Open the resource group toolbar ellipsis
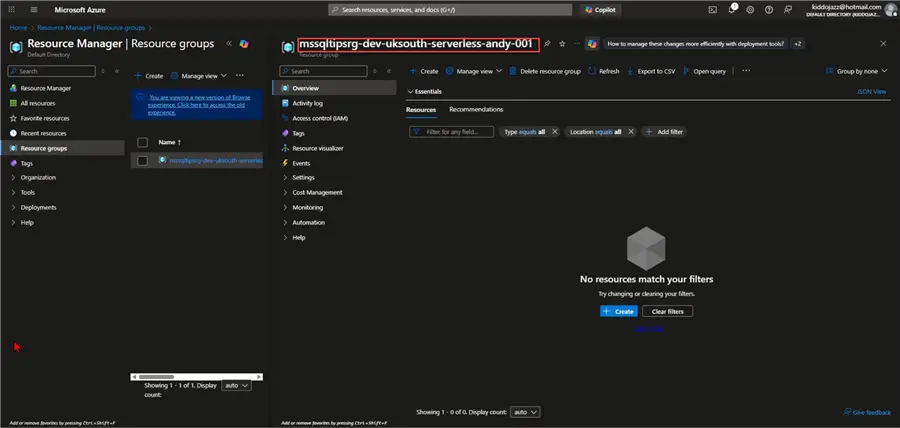The image size is (900, 428). pyautogui.click(x=746, y=71)
